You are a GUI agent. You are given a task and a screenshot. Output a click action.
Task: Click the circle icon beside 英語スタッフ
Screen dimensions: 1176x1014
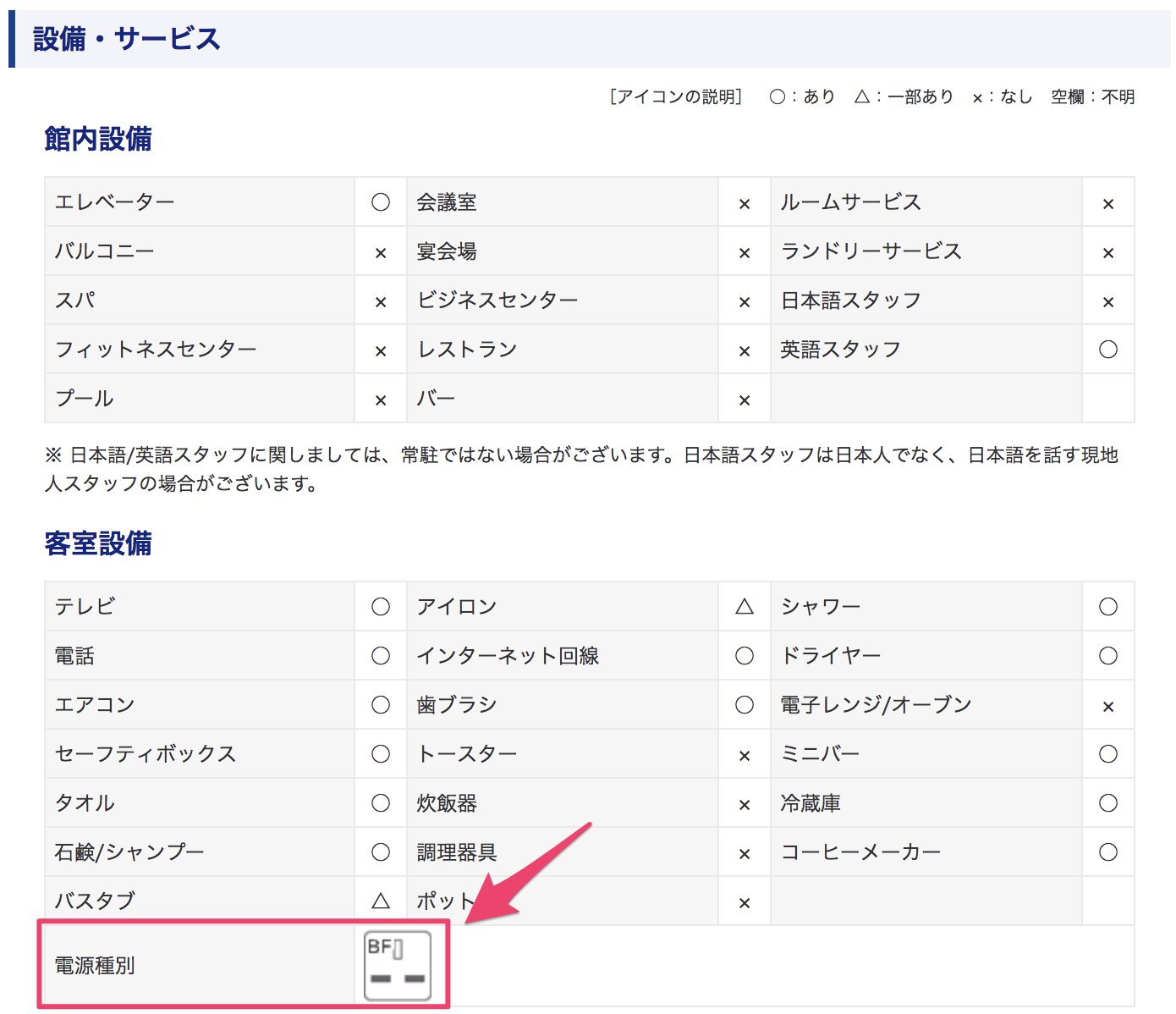(x=1107, y=350)
